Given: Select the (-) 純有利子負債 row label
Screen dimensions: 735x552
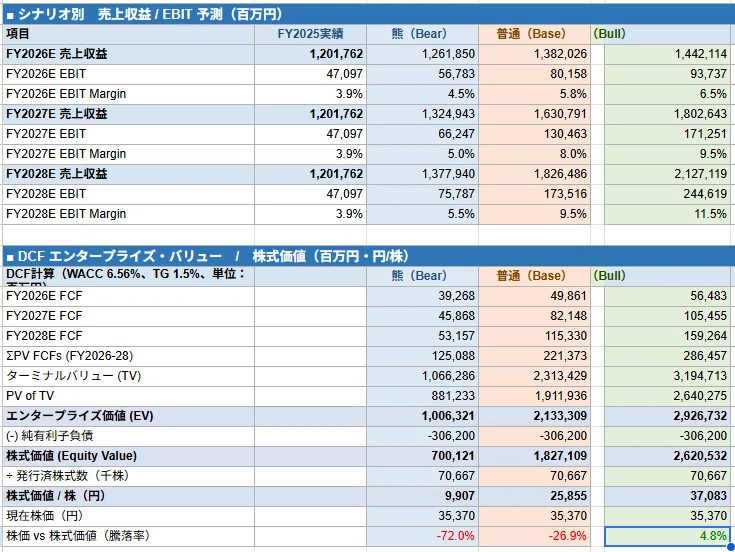Looking at the screenshot, I should 50,436.
